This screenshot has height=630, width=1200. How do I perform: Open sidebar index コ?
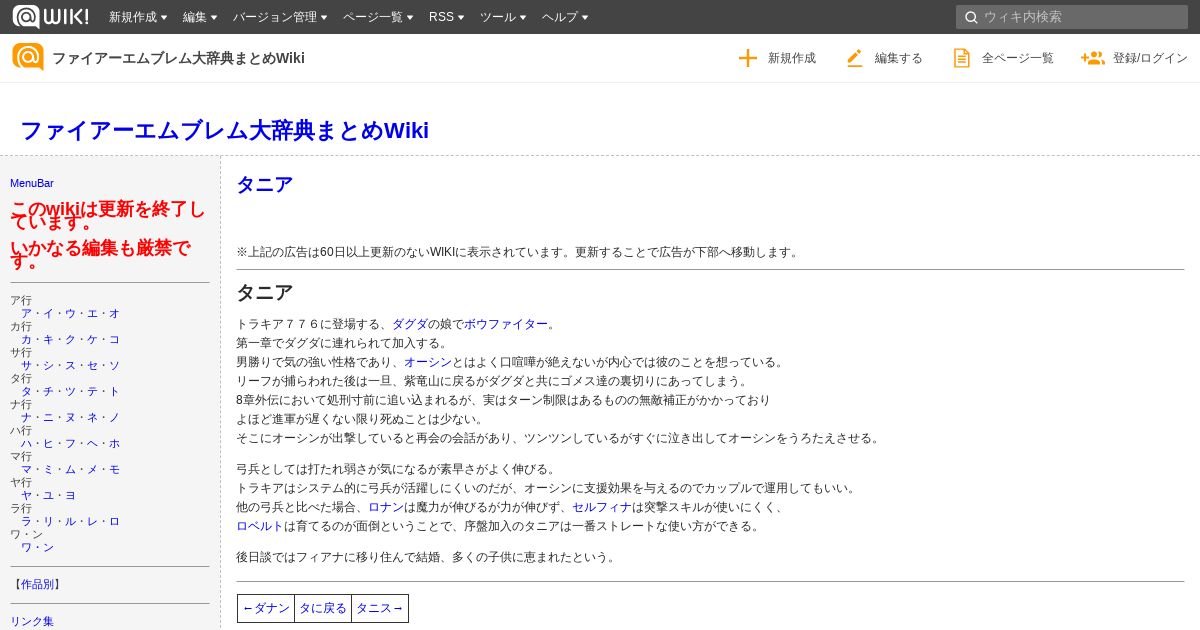(x=114, y=339)
